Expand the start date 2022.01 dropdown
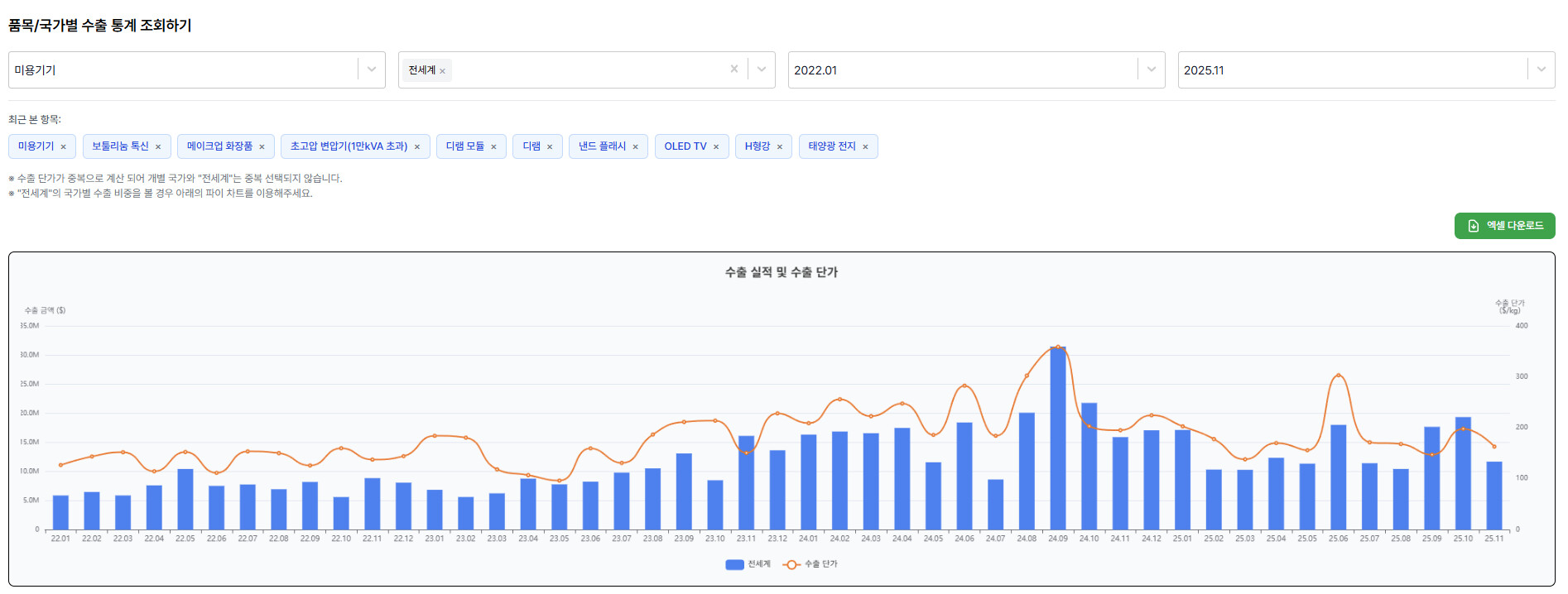 click(x=1151, y=69)
